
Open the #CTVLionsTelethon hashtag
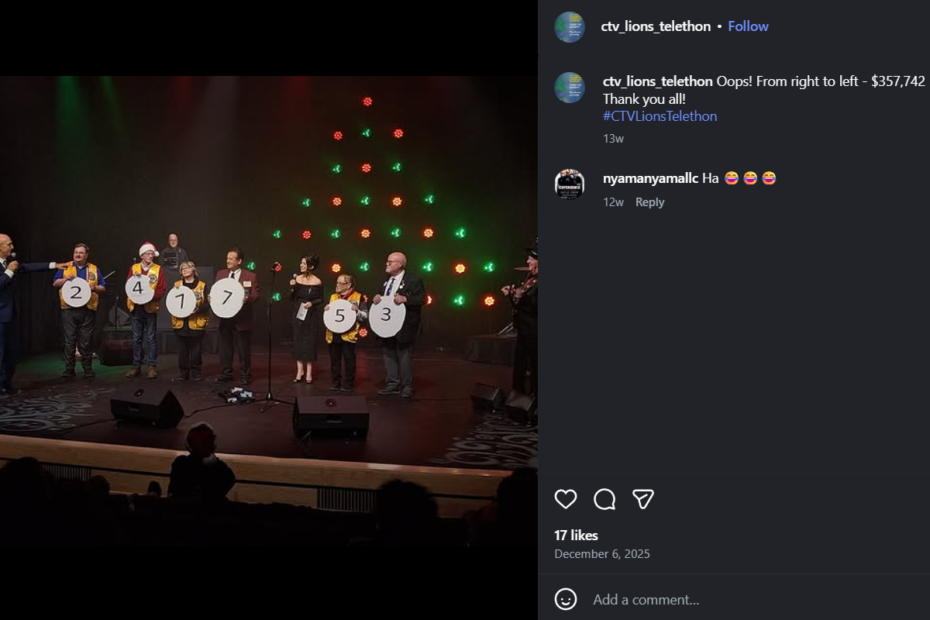659,116
